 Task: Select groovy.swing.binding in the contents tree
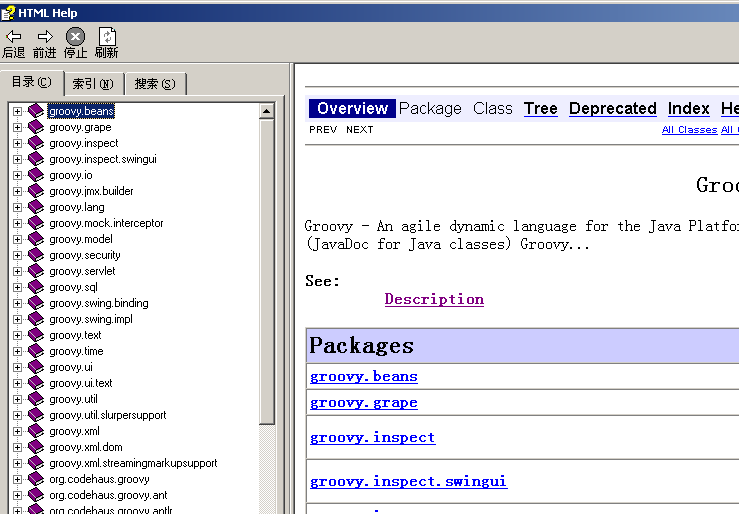(x=99, y=303)
